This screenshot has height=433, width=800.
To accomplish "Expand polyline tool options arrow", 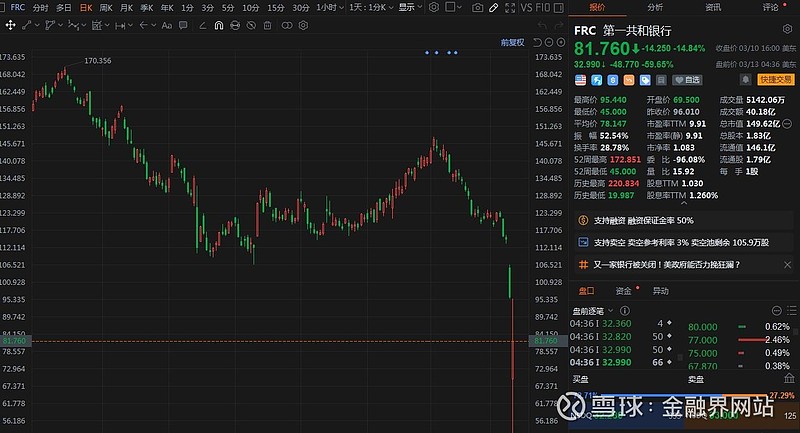I will (61, 26).
